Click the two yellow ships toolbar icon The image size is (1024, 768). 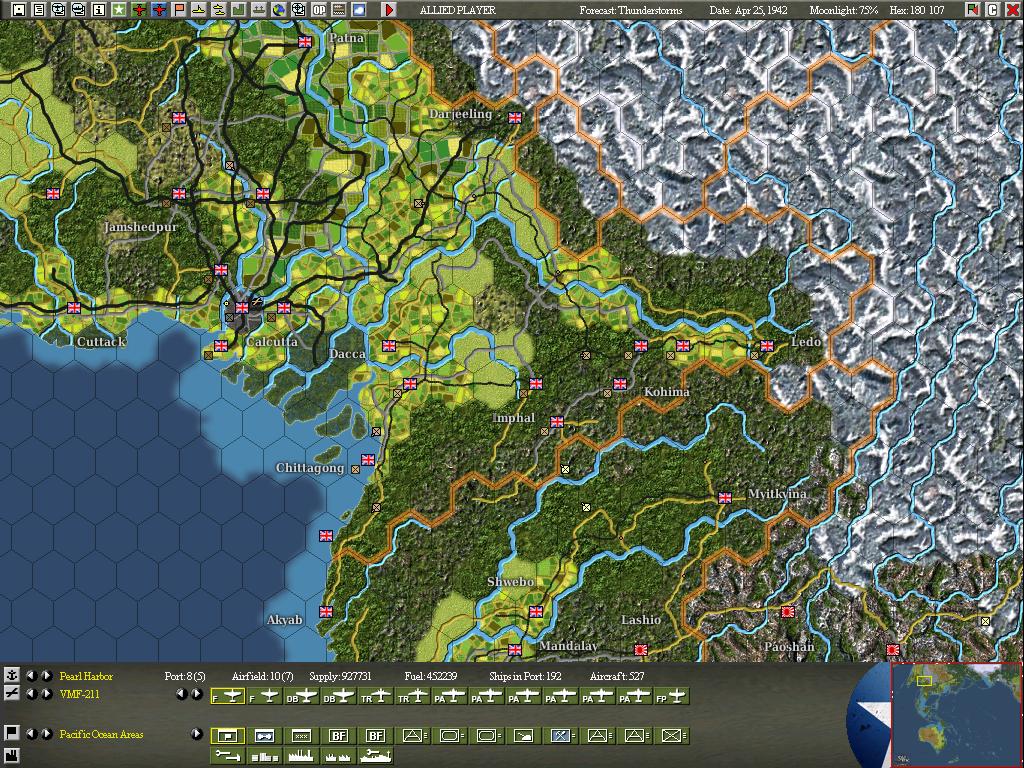click(219, 10)
